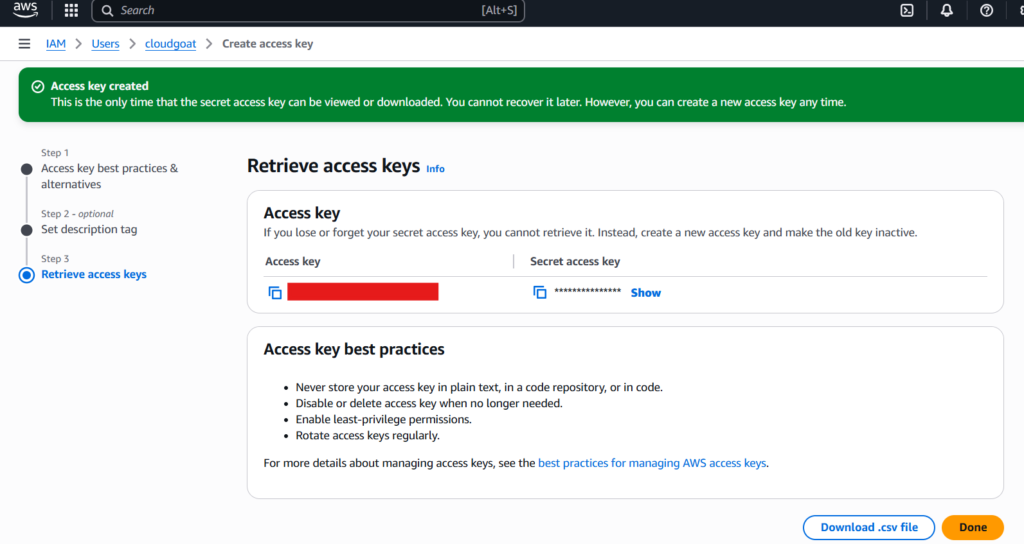
Task: Click 'Access key best practices' heading
Action: 353,349
